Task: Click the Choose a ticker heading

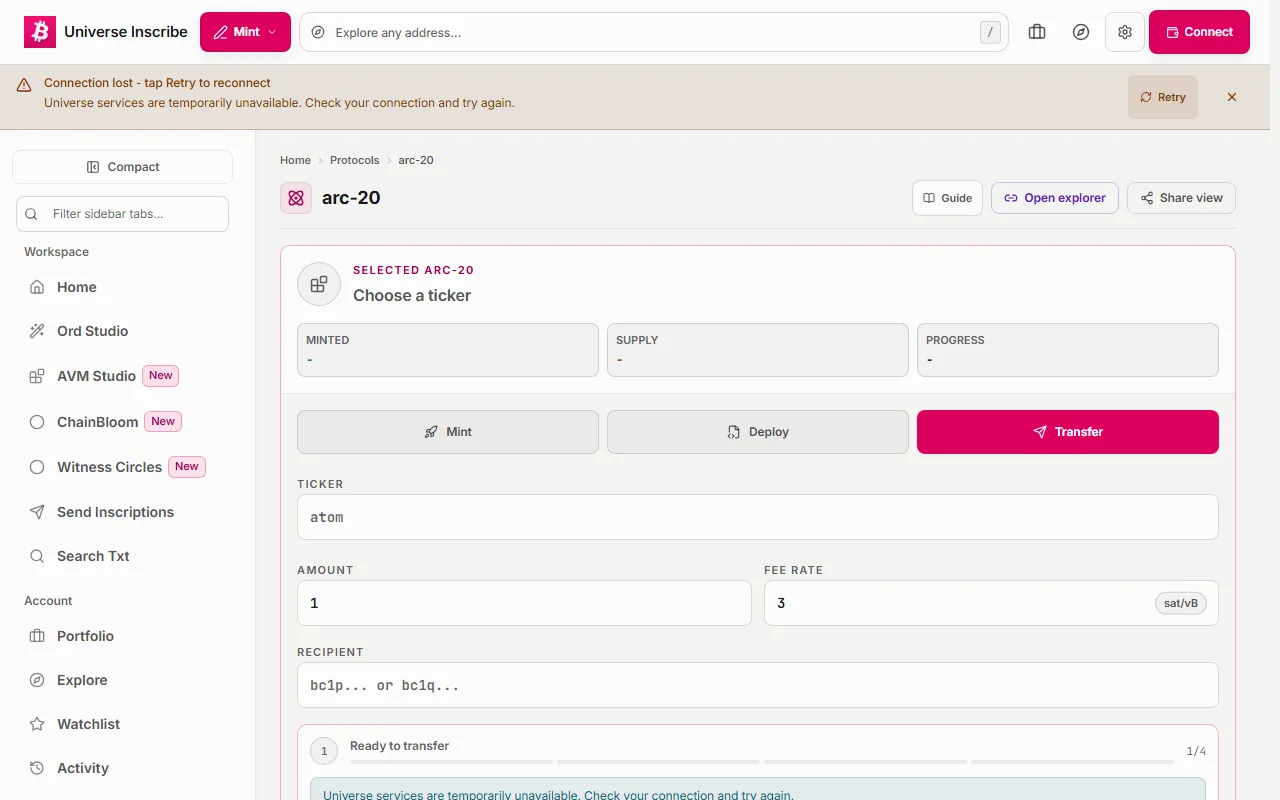Action: click(x=412, y=296)
